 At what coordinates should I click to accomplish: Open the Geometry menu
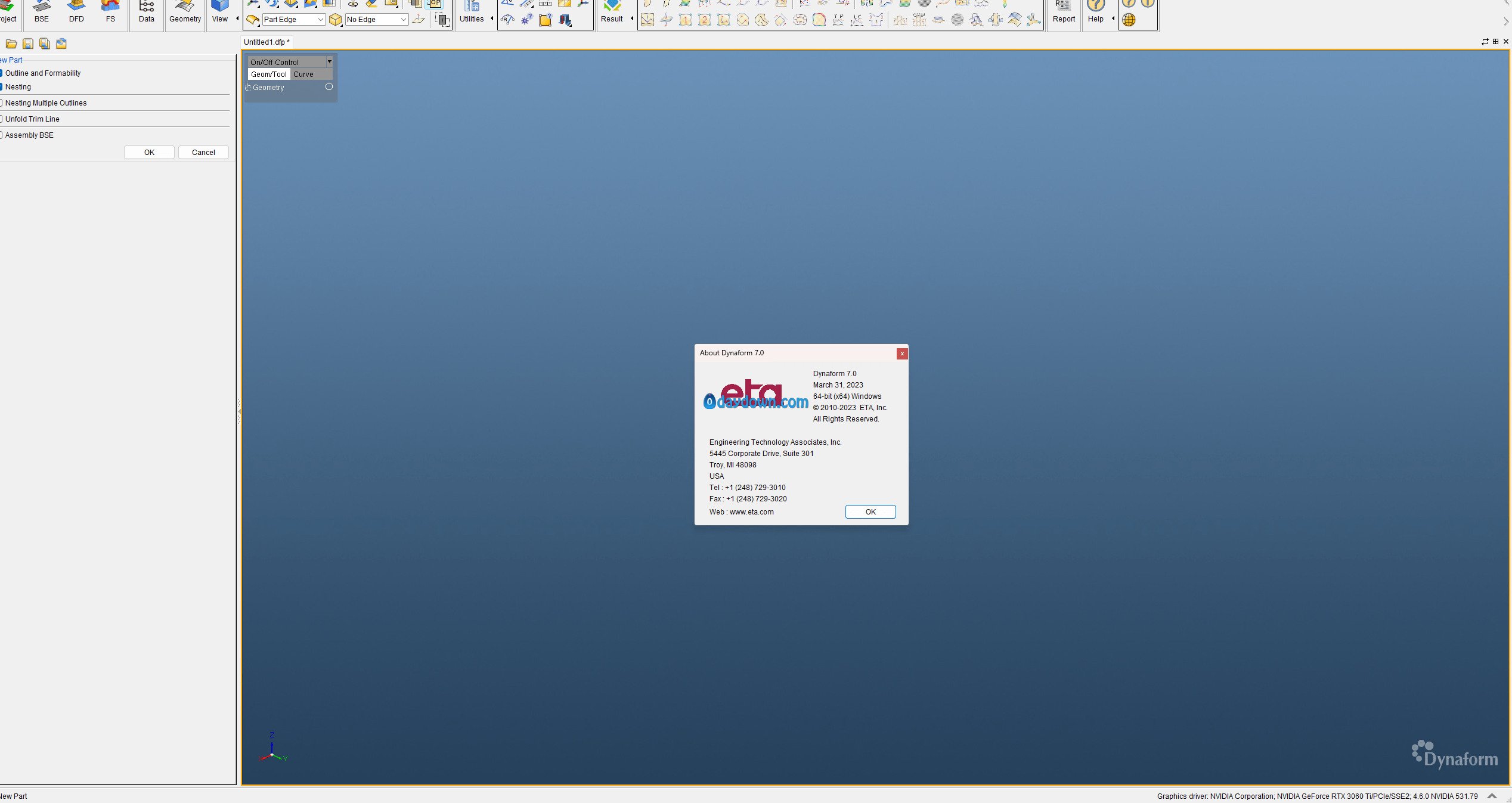pos(185,12)
